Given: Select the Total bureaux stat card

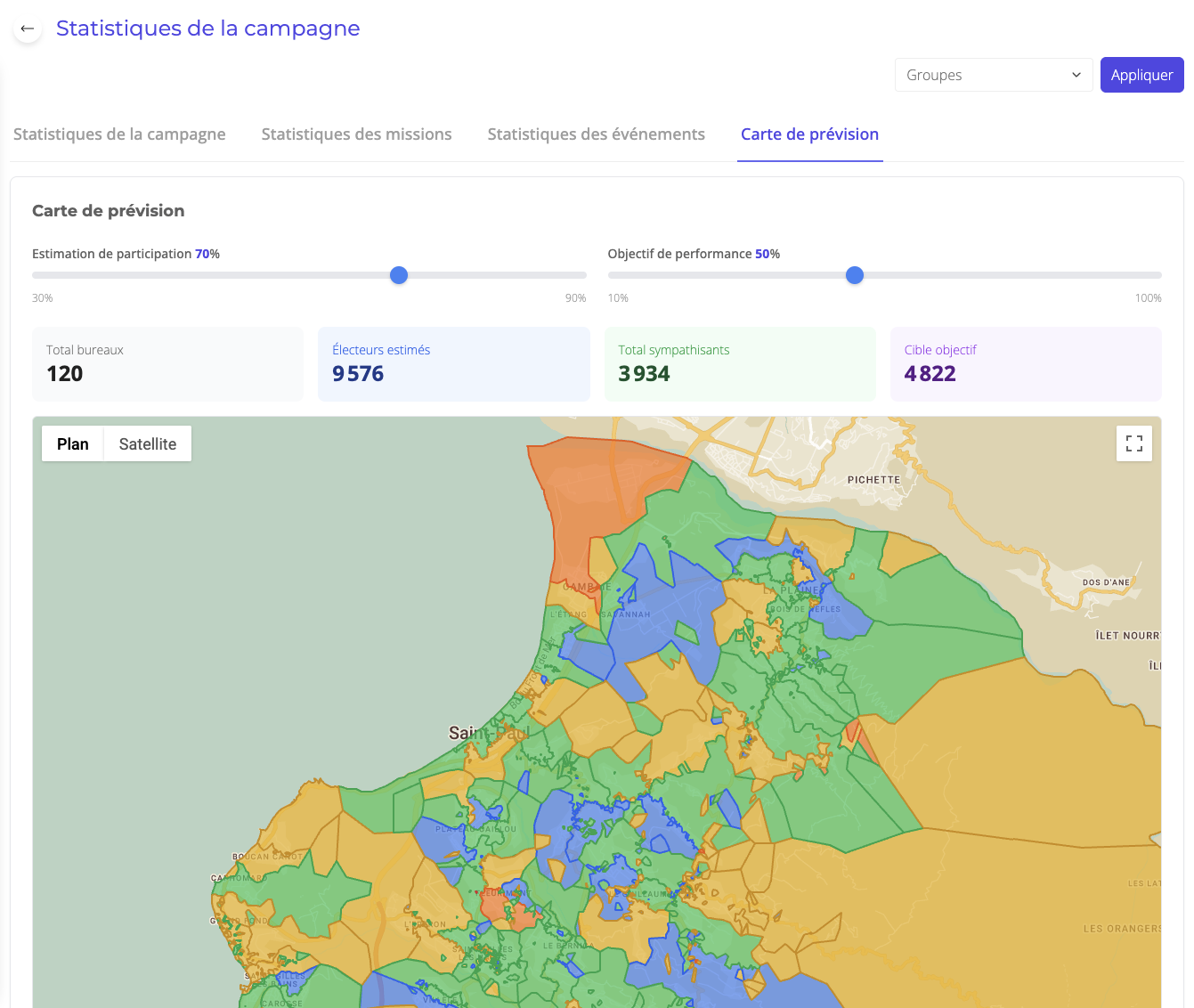Looking at the screenshot, I should coord(167,363).
